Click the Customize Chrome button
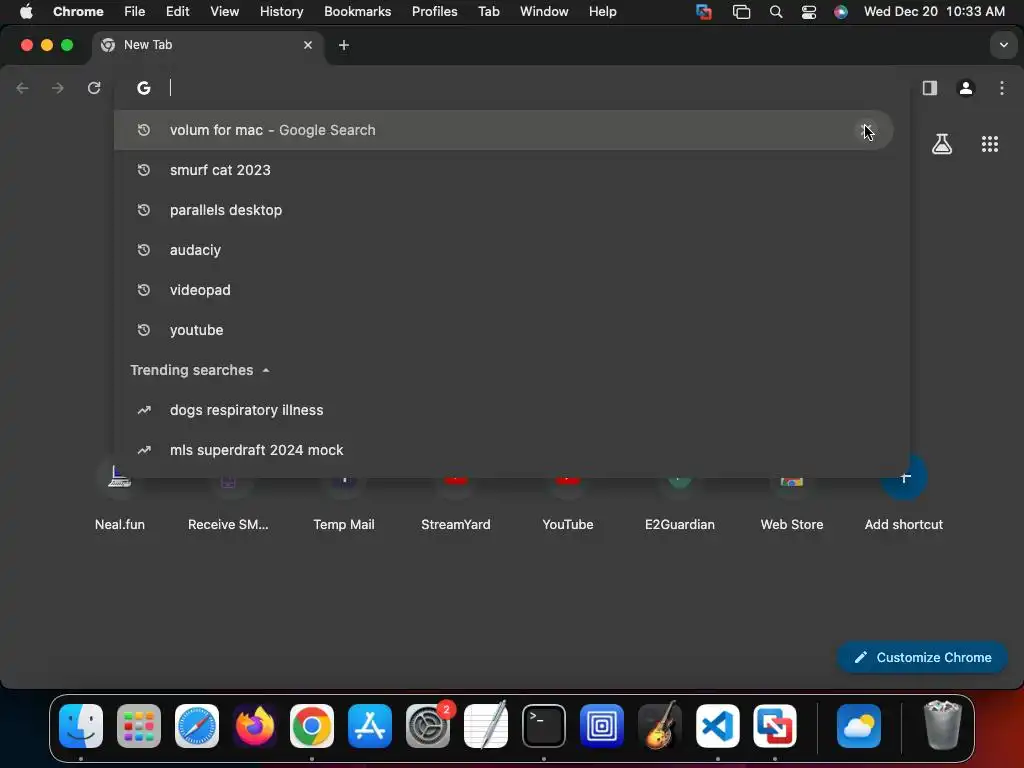The image size is (1024, 768). coord(922,658)
